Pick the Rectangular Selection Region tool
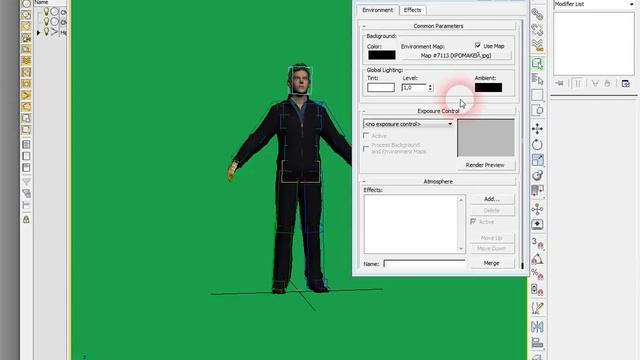 pos(537,95)
